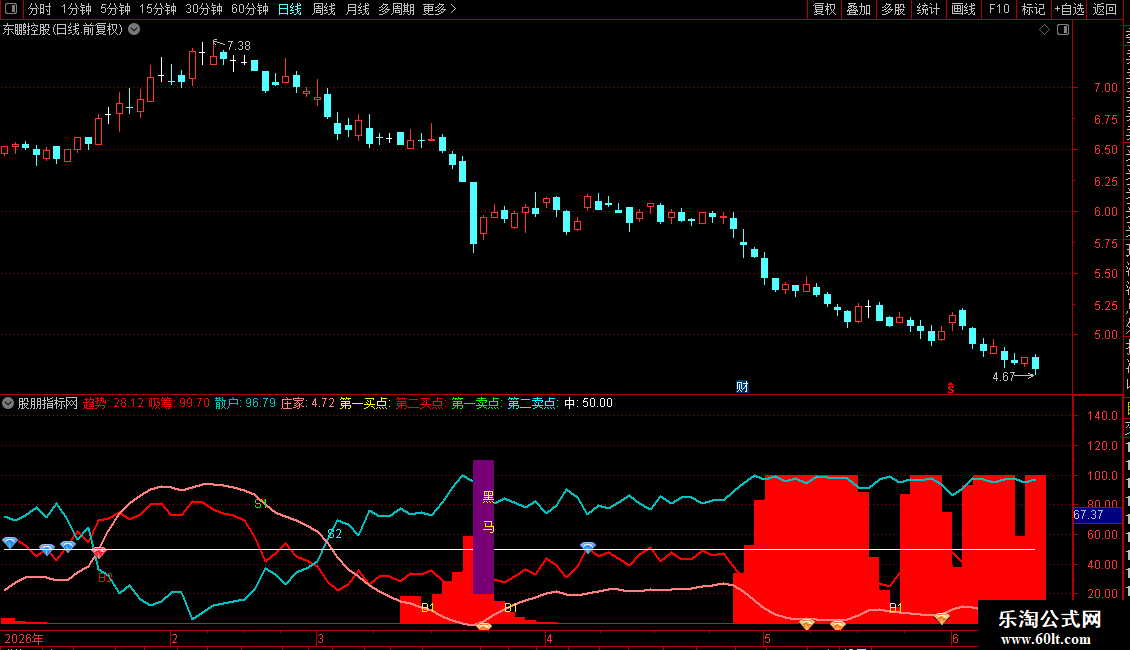Open F10 company information
Image resolution: width=1130 pixels, height=650 pixels.
point(999,9)
